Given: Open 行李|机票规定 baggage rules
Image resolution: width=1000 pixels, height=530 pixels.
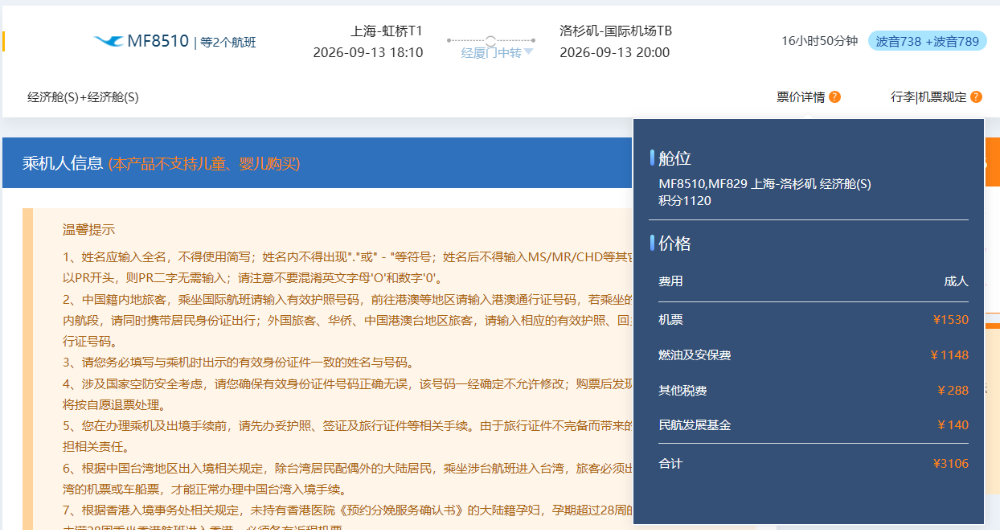Looking at the screenshot, I should [928, 97].
